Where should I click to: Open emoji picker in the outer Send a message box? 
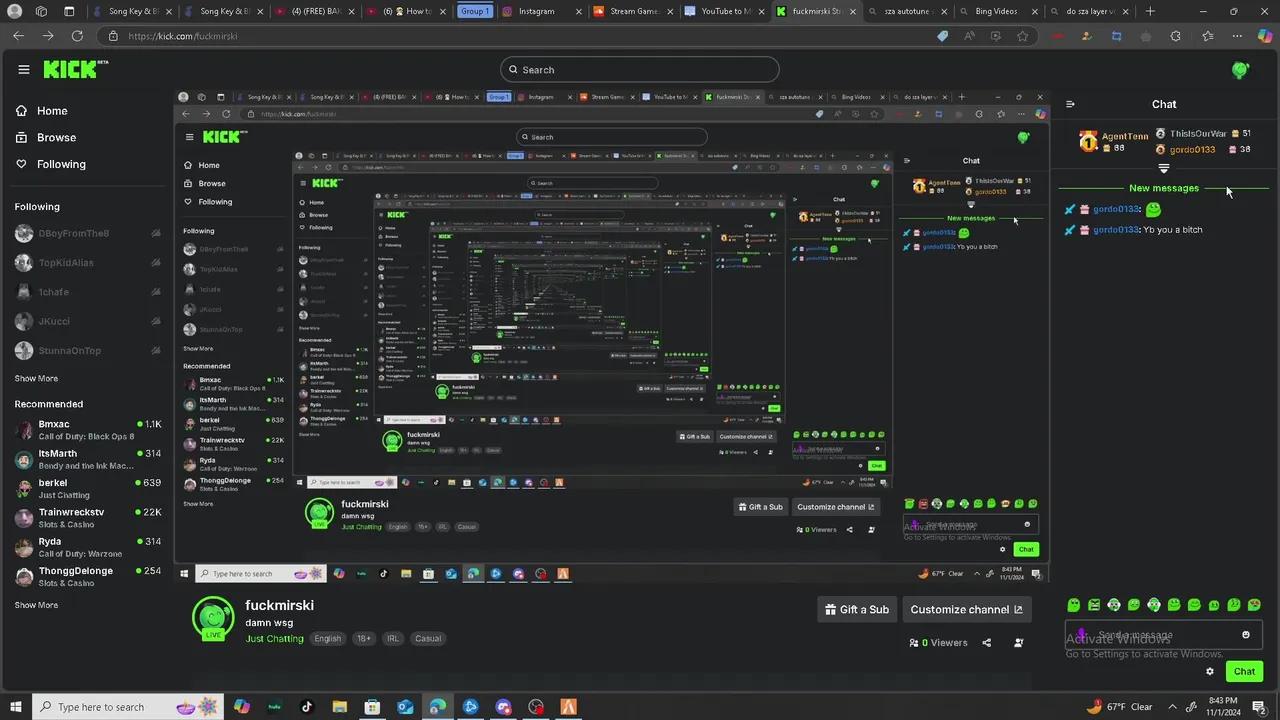(1246, 635)
